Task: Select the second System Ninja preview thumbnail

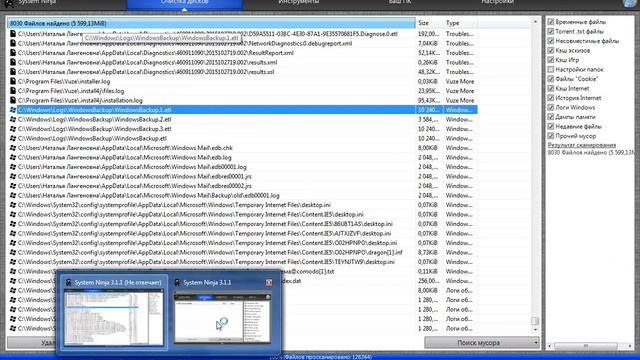Action: point(222,317)
